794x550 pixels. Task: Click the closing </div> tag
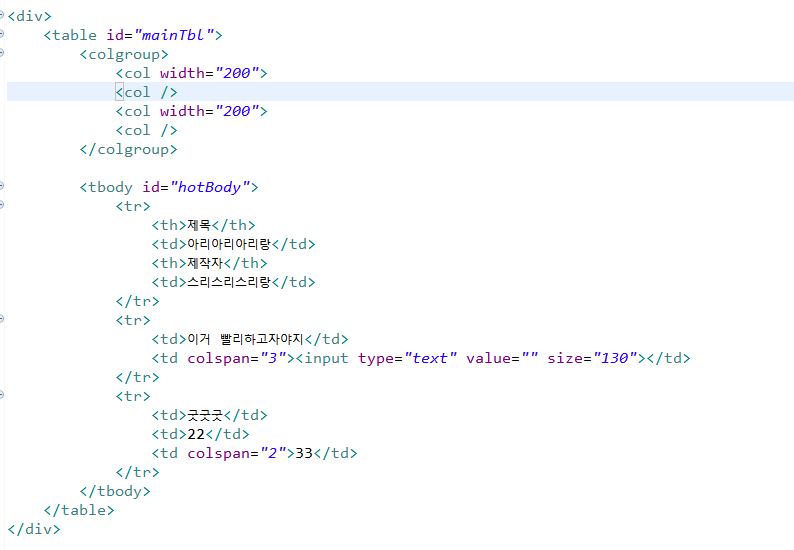pos(34,529)
